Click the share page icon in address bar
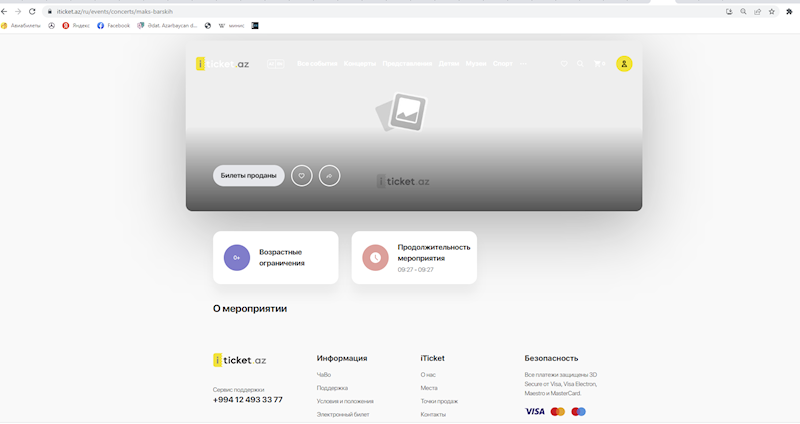 tap(758, 11)
